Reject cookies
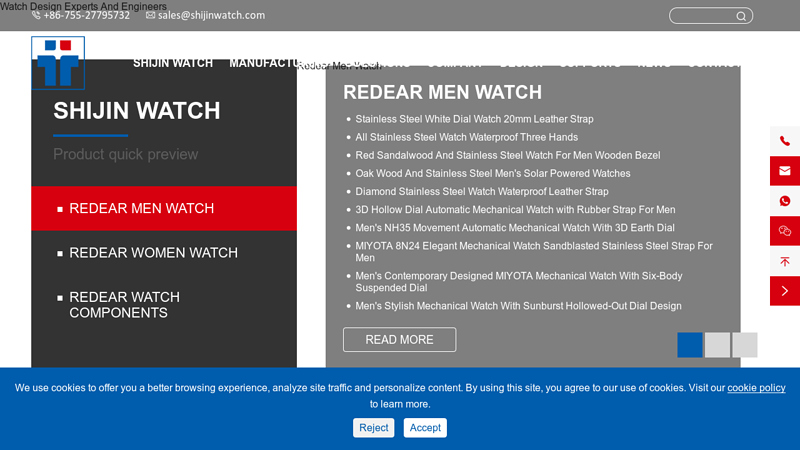This screenshot has height=450, width=800. pyautogui.click(x=373, y=428)
